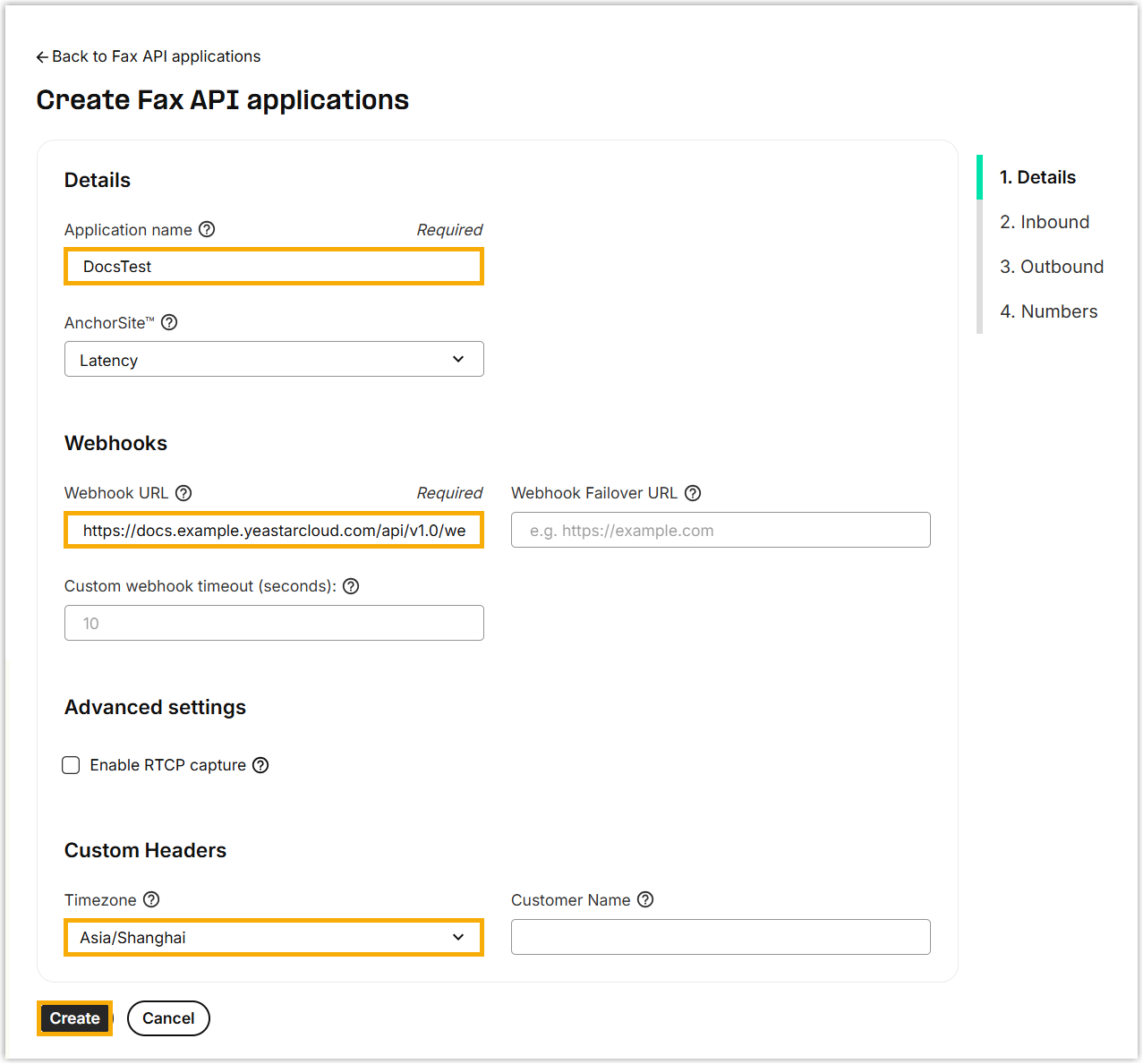
Task: Open the AnchorSite Latency dropdown
Action: pos(274,360)
